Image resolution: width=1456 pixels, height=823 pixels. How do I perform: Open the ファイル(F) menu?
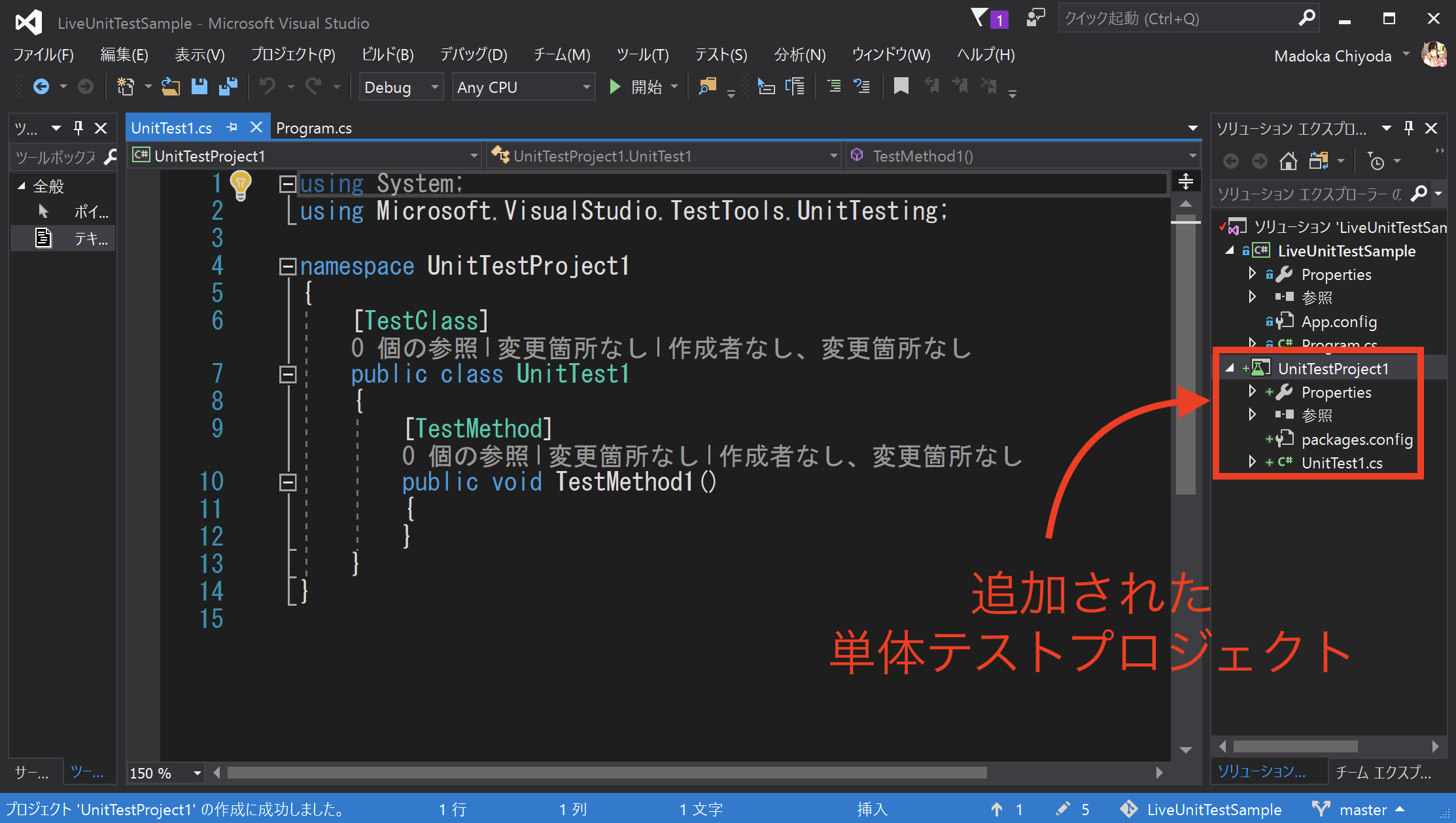click(x=44, y=54)
